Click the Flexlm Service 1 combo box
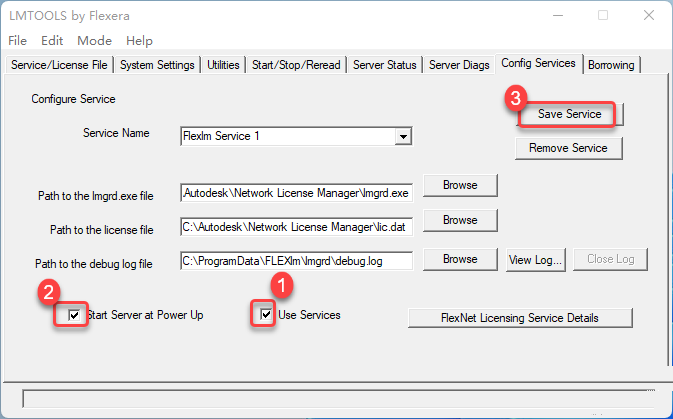 pyautogui.click(x=296, y=137)
